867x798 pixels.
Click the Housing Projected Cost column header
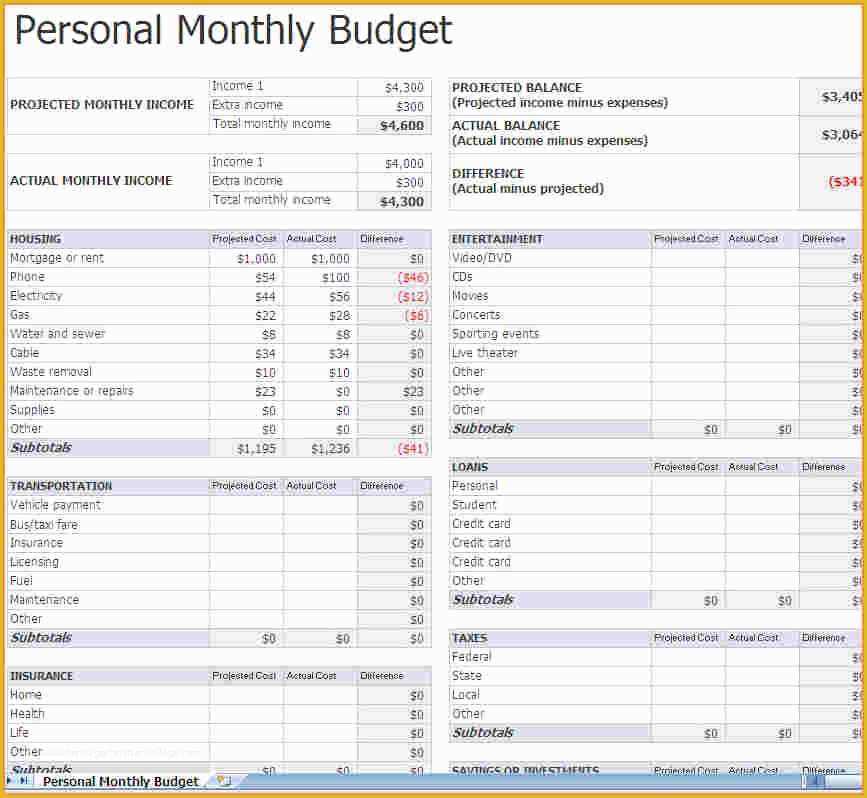pos(246,239)
